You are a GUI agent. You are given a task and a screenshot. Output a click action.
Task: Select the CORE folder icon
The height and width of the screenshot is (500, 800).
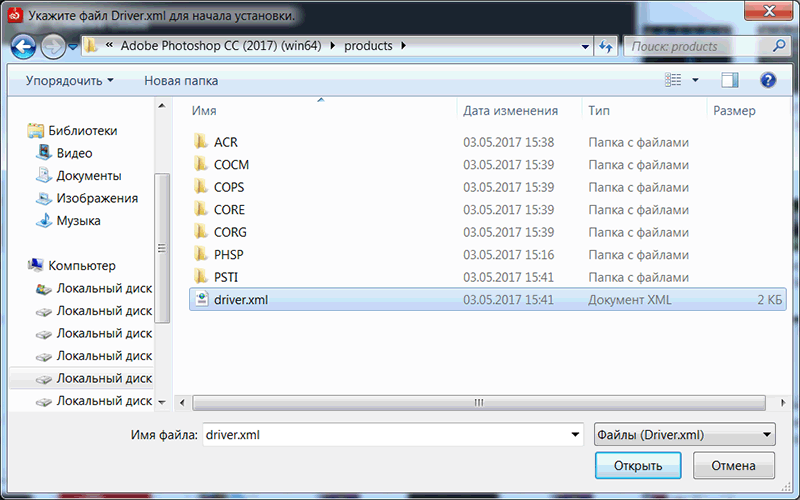pos(201,209)
